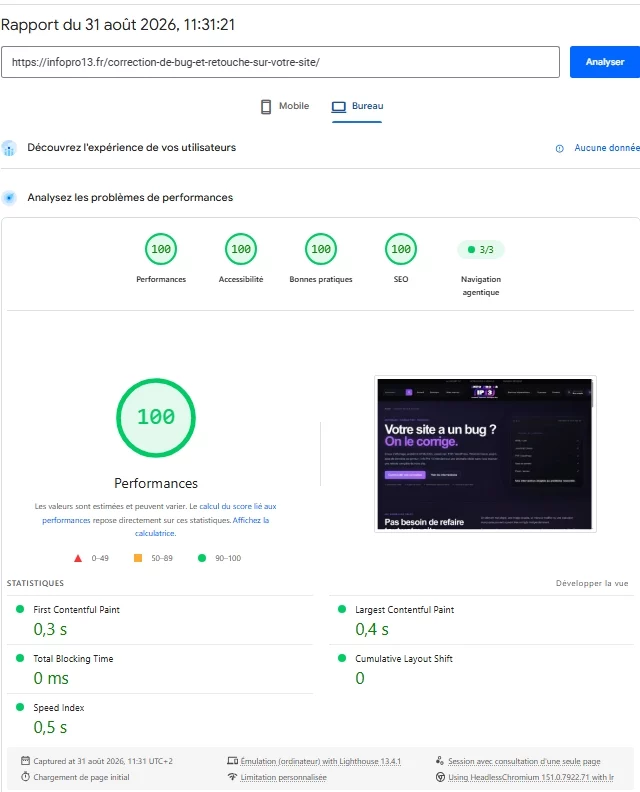The height and width of the screenshot is (792, 640).
Task: Click the red triangle 0–49 legend icon
Action: 78,558
